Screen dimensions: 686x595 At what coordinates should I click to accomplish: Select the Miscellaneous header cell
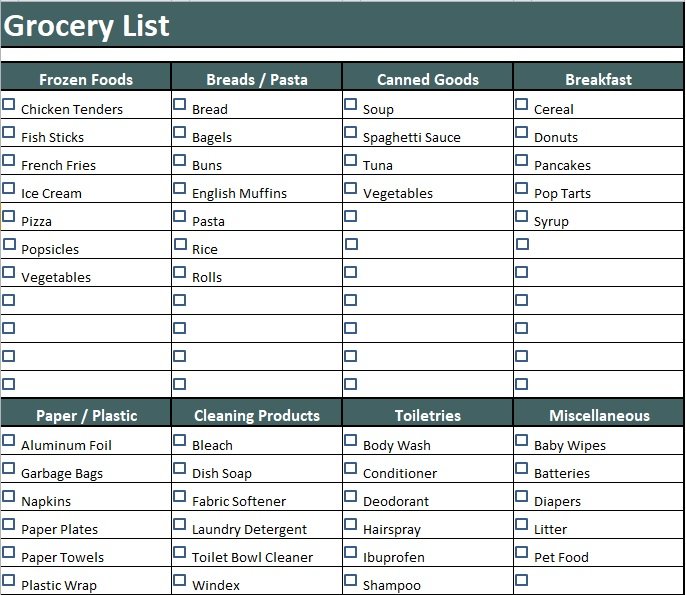coord(599,413)
